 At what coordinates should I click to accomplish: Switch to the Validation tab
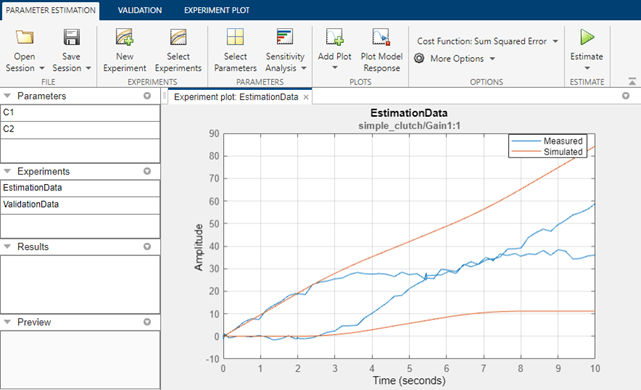click(x=140, y=10)
